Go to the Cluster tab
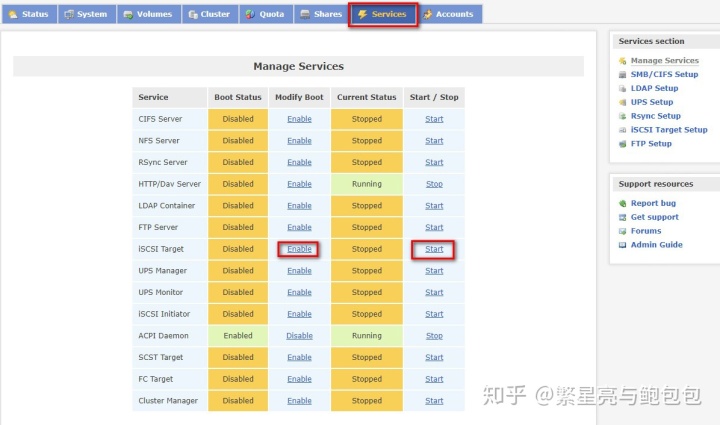Viewport: 720px width, 425px height. tap(210, 14)
